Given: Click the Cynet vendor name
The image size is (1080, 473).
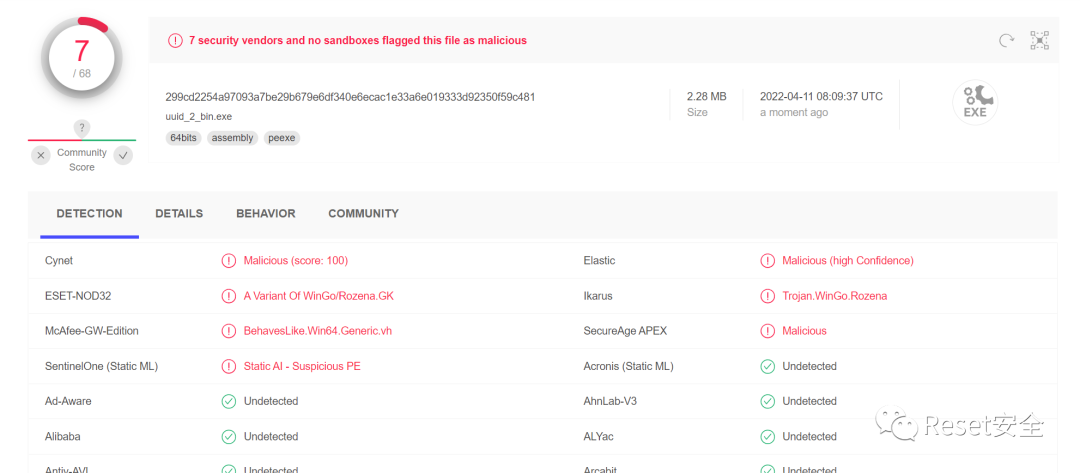Looking at the screenshot, I should pyautogui.click(x=59, y=261).
